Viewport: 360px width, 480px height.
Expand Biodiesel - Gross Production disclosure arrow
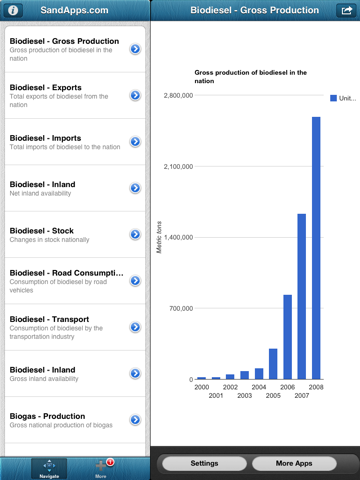coord(135,49)
